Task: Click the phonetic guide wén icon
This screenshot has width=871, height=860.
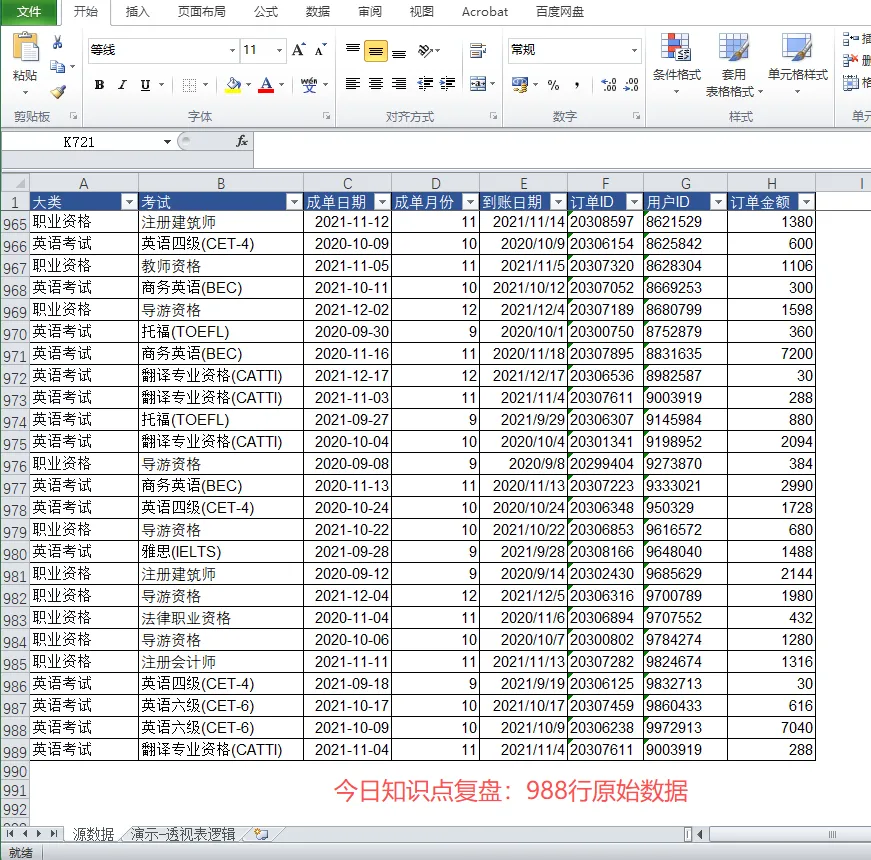Action: [309, 84]
